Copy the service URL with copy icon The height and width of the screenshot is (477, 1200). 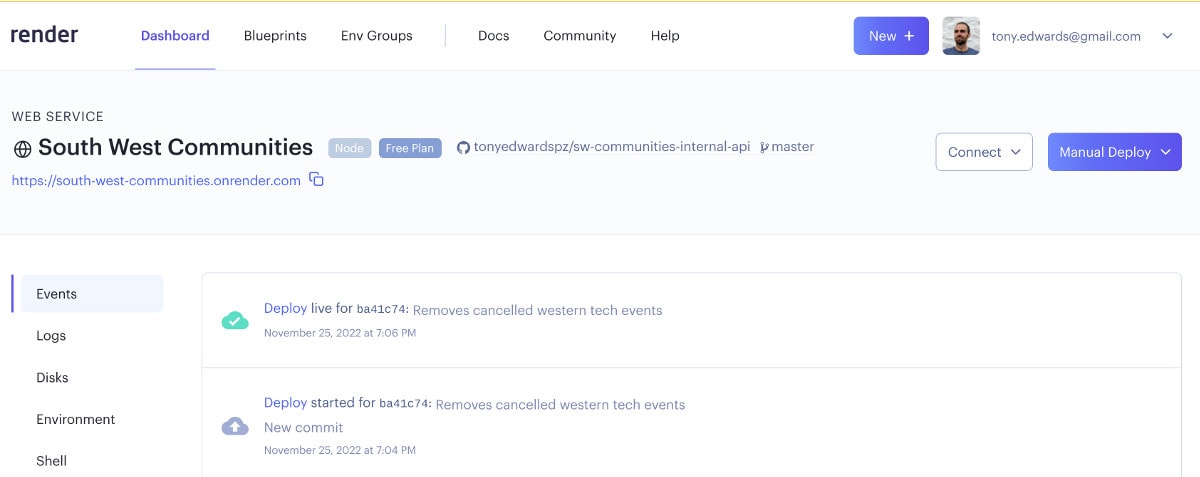(x=316, y=180)
